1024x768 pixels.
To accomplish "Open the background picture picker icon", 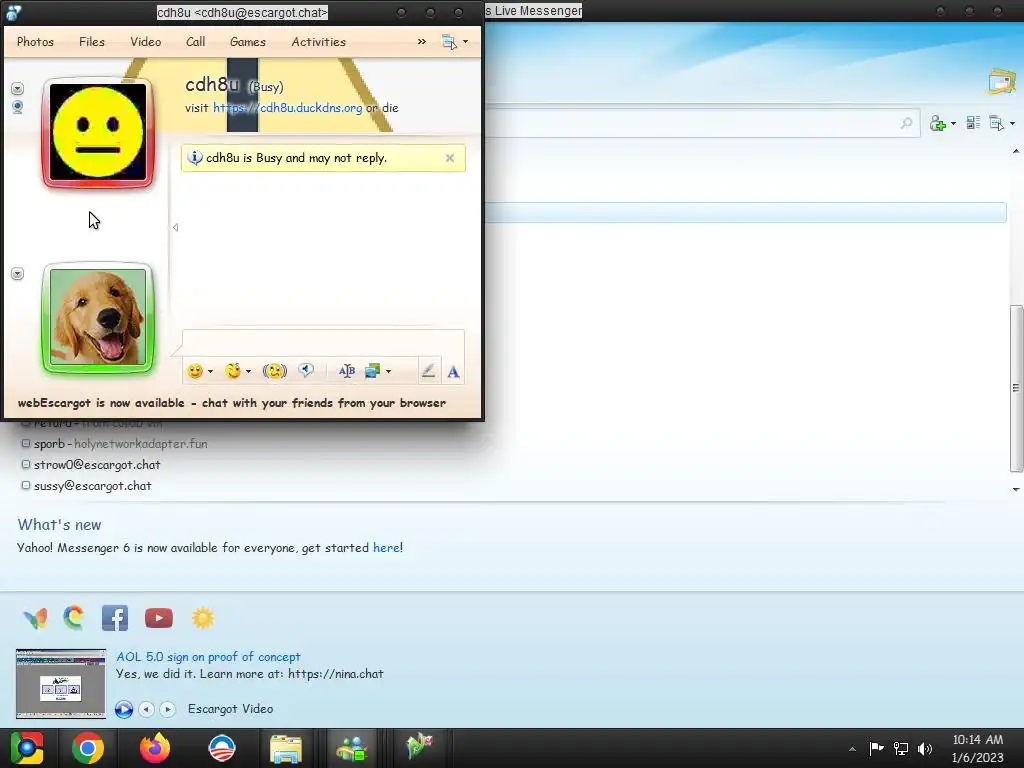I will [x=372, y=371].
